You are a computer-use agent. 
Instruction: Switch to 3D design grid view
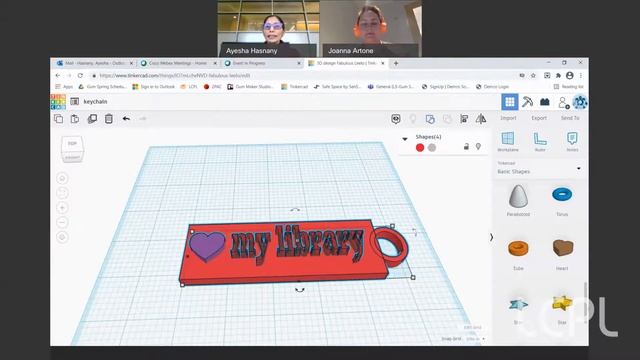510,102
